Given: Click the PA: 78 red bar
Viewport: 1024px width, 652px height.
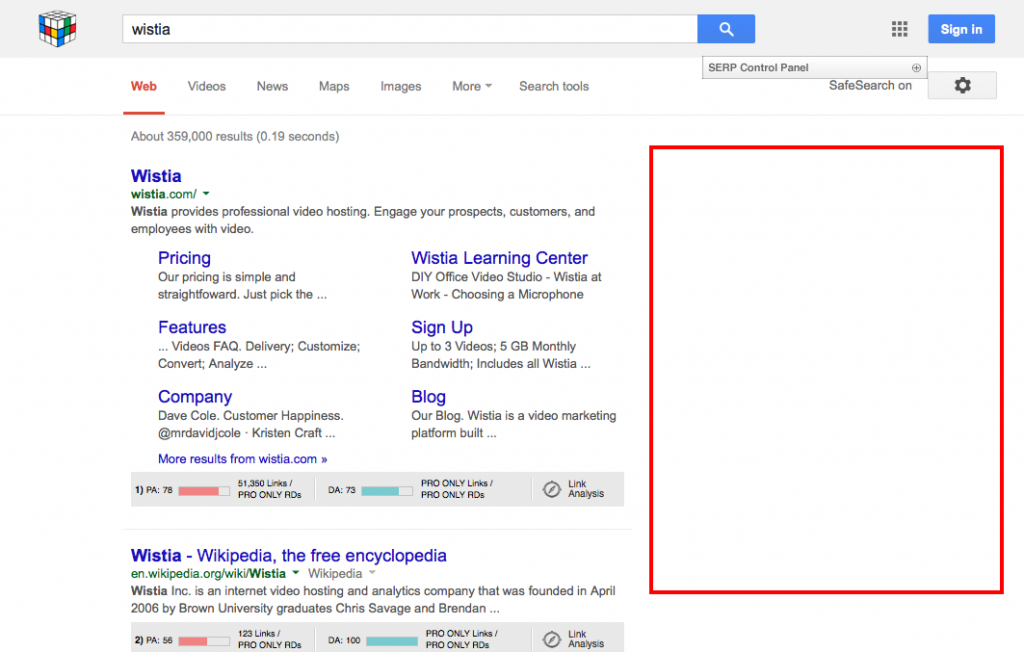Looking at the screenshot, I should [204, 491].
